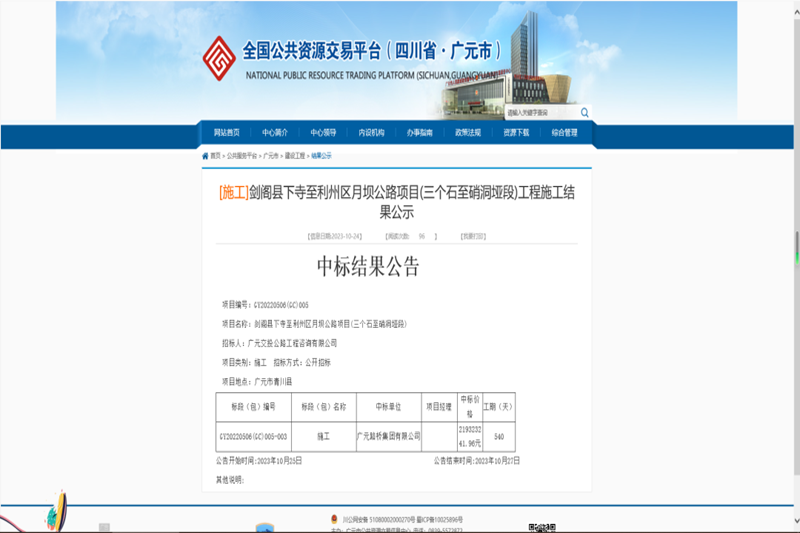This screenshot has width=800, height=533.
Task: Open the 中心简介 navigation menu
Action: (x=275, y=133)
